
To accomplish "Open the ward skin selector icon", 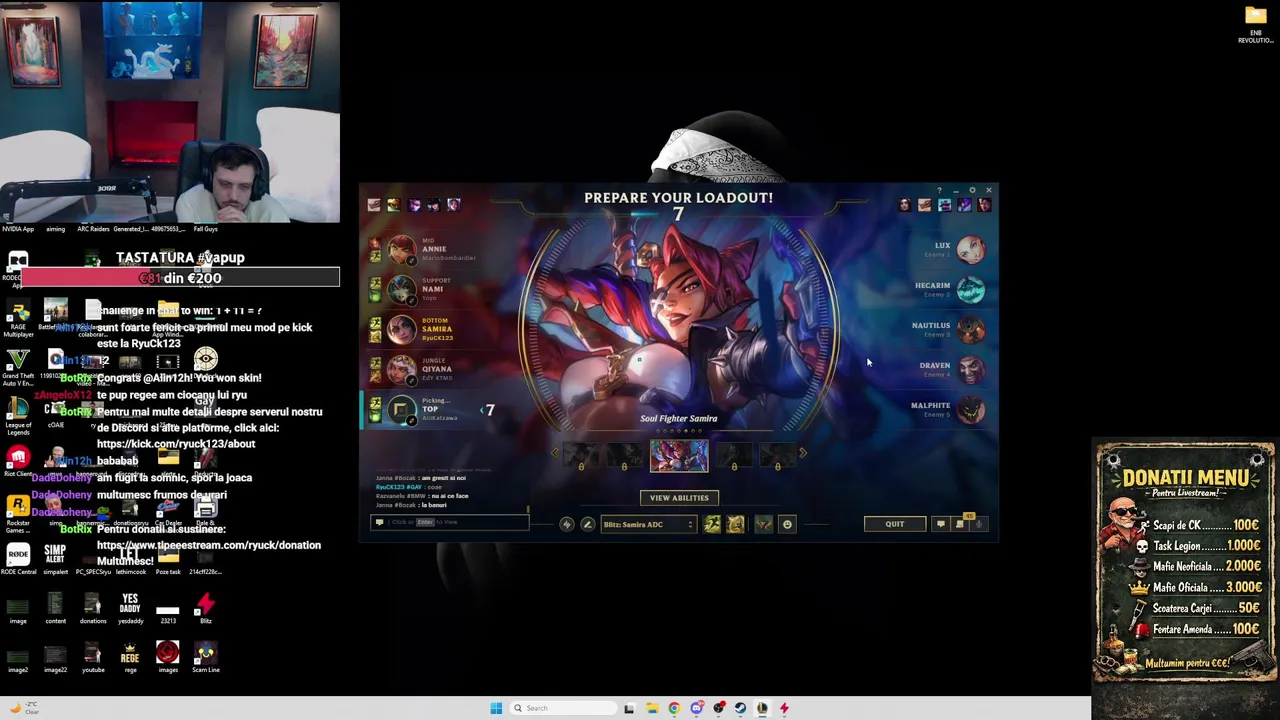I will point(763,524).
